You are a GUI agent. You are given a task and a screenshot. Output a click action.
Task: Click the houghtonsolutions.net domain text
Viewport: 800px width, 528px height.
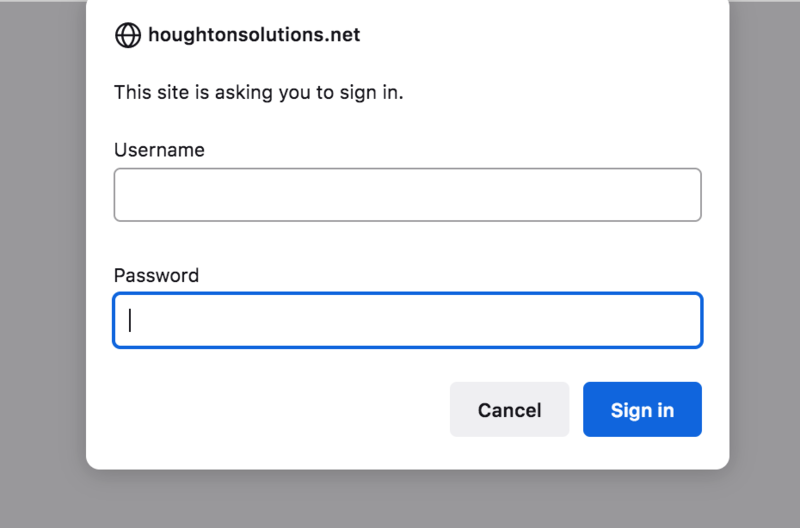pos(254,35)
